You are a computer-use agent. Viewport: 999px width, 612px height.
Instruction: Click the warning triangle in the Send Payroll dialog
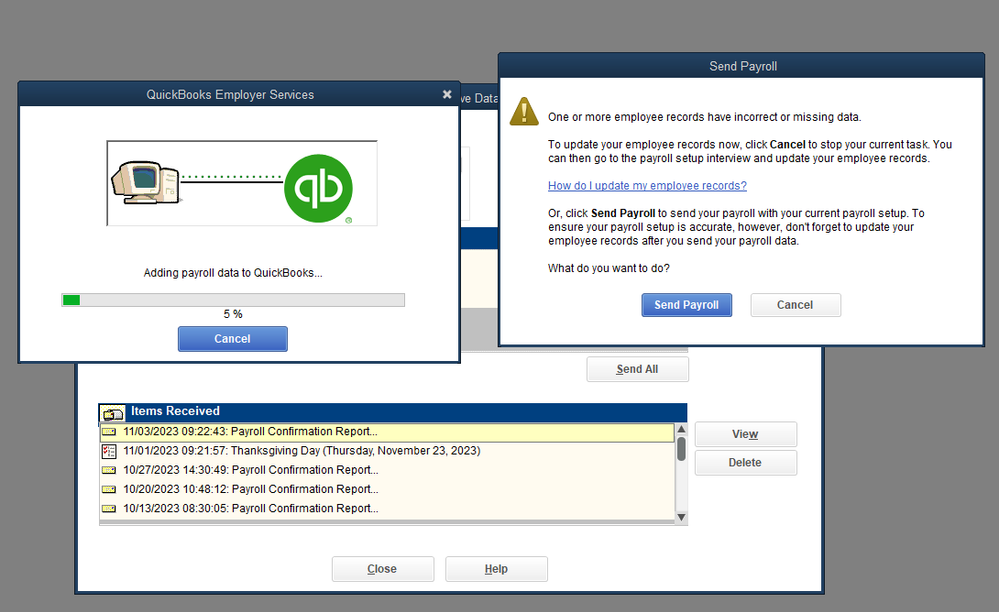pyautogui.click(x=524, y=112)
